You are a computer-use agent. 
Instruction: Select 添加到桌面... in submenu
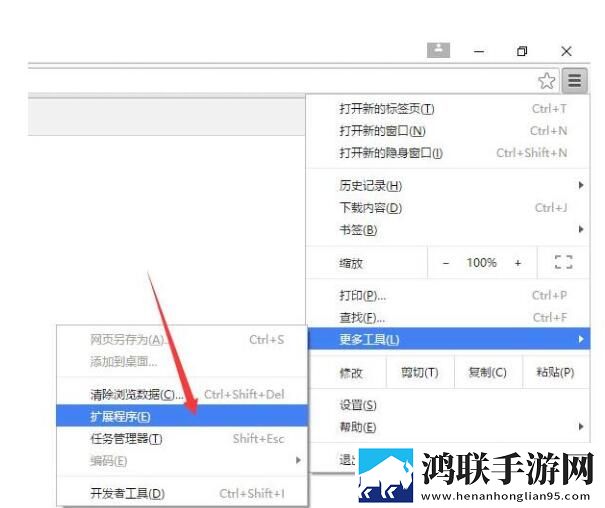coord(182,361)
